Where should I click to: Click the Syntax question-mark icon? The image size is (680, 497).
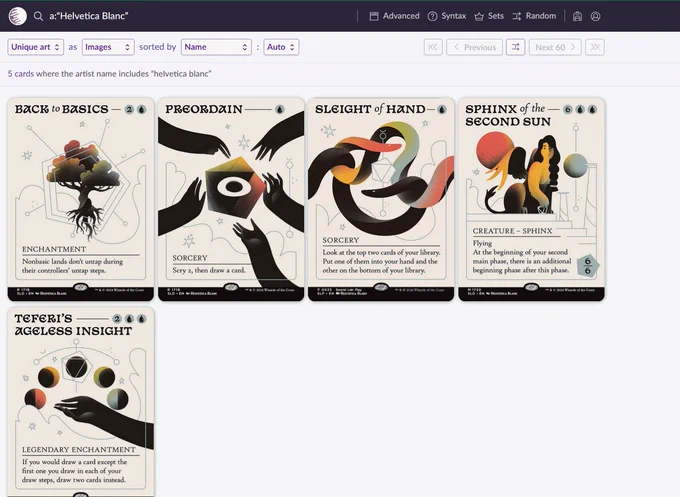[x=432, y=16]
